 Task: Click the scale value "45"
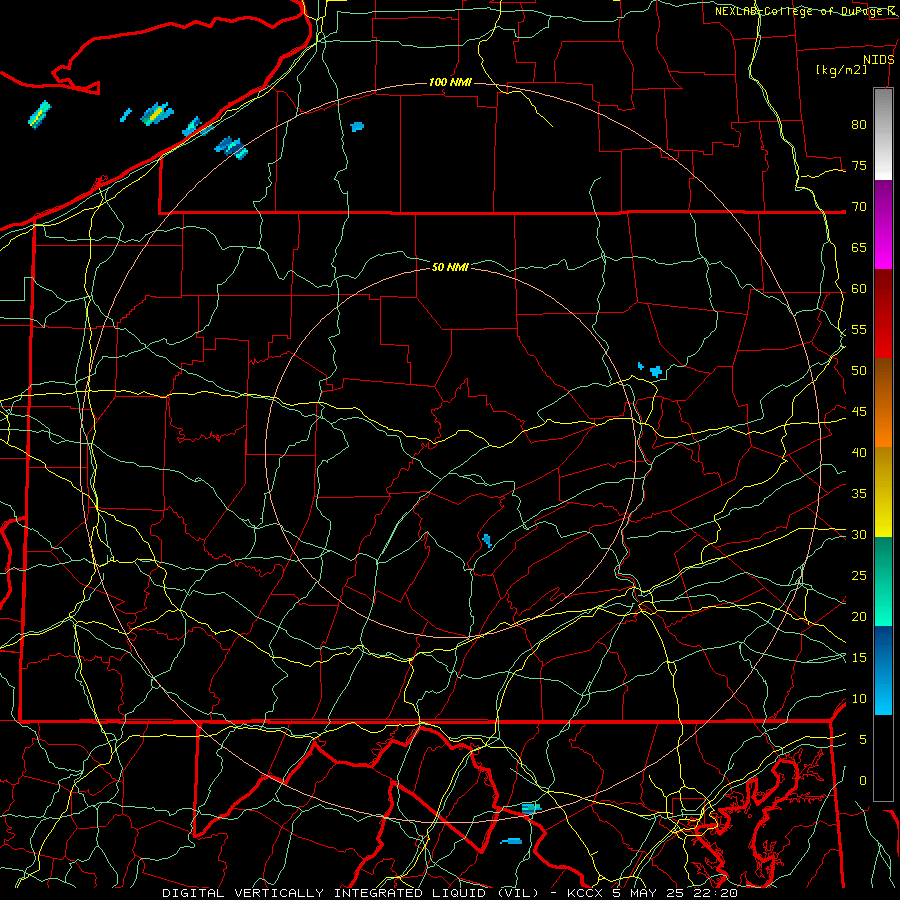[x=859, y=412]
